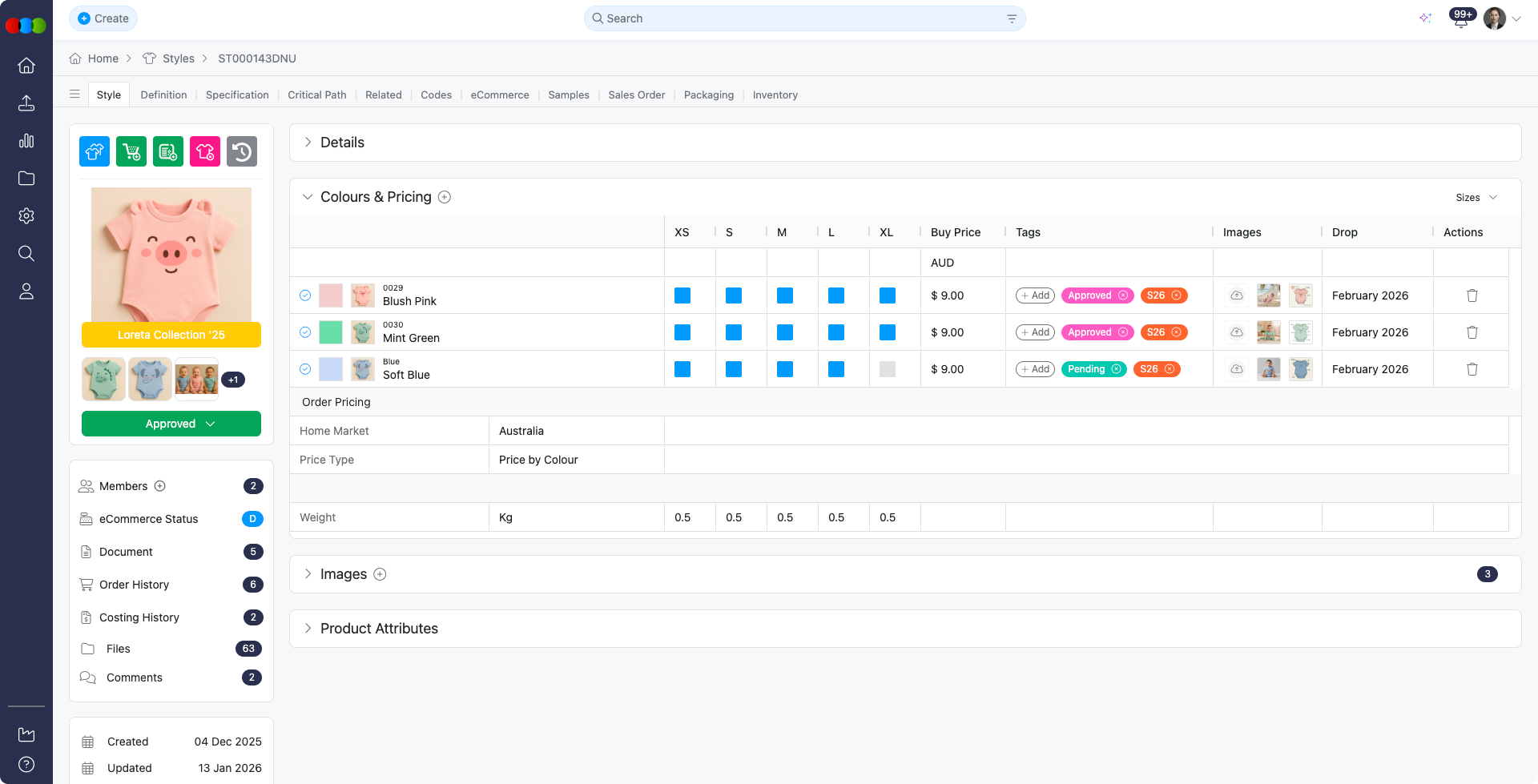Select the copy style (shirts) tool icon

pyautogui.click(x=94, y=151)
